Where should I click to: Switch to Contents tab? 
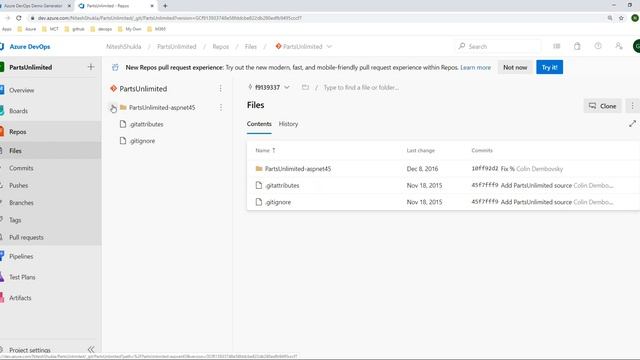[x=259, y=124]
